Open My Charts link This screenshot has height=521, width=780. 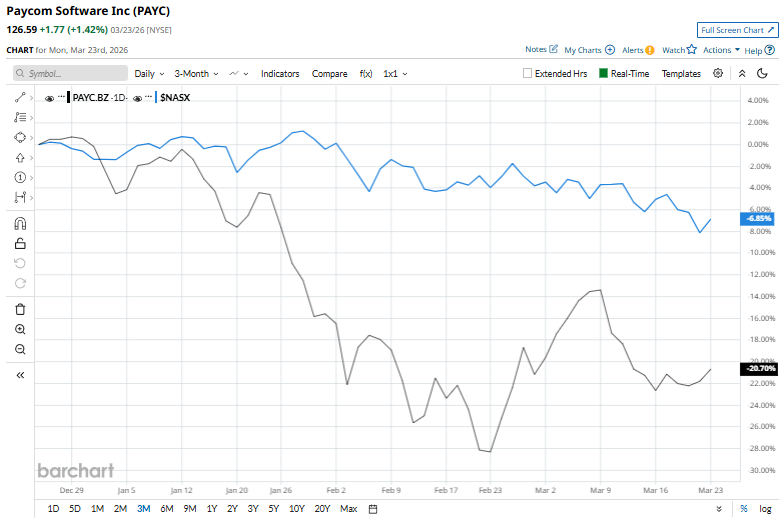pos(589,50)
